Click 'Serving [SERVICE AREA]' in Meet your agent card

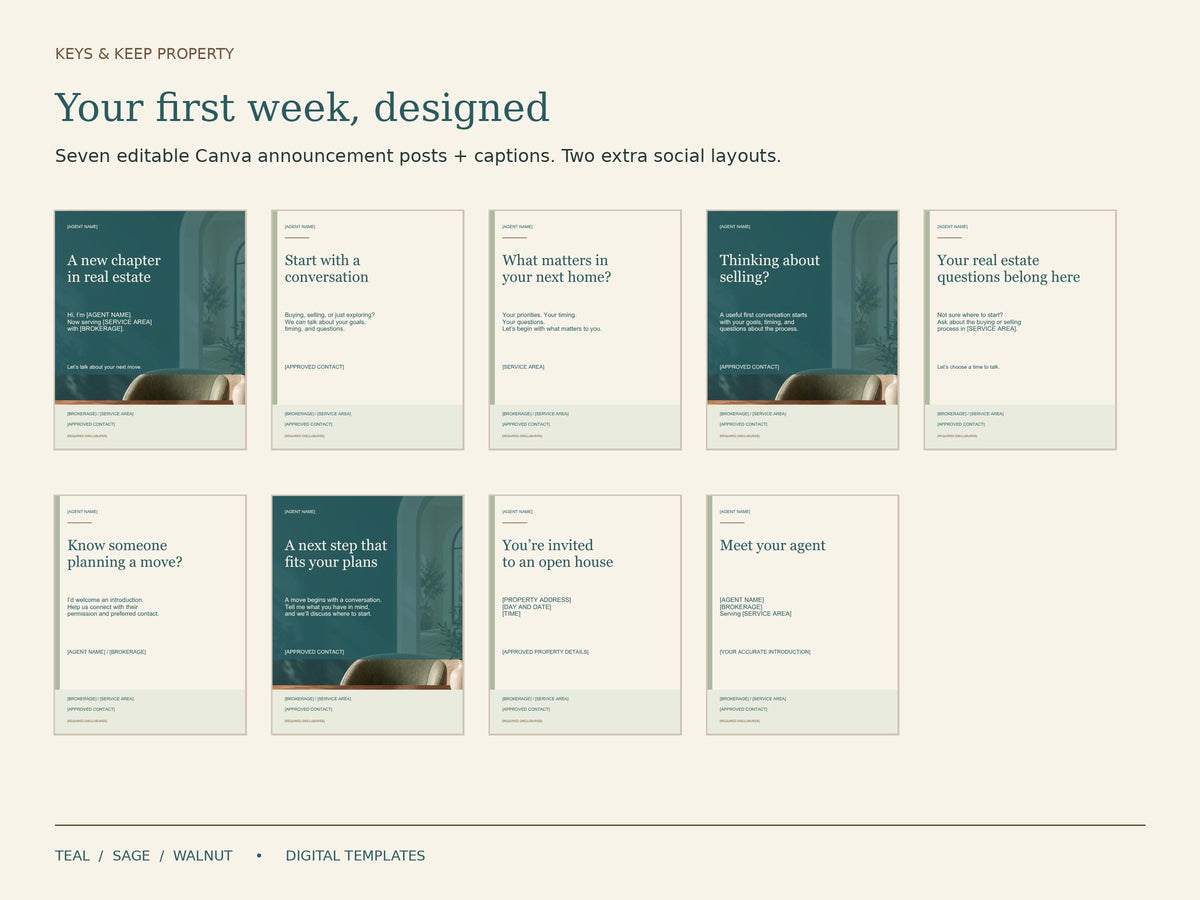point(755,614)
